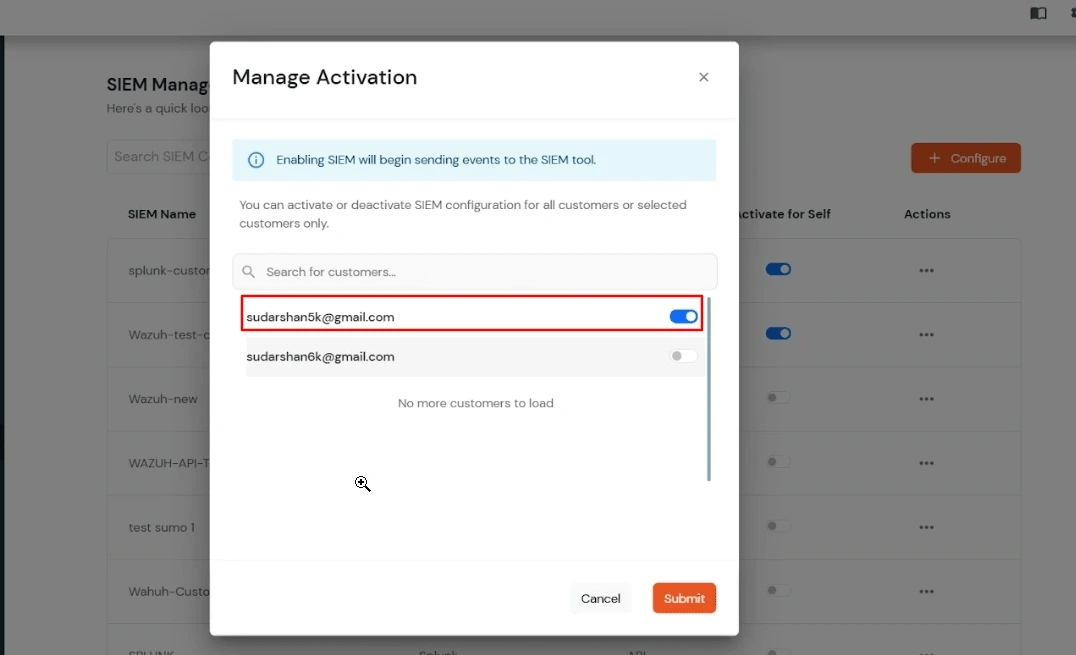
Task: Click the Submit button
Action: tap(684, 598)
